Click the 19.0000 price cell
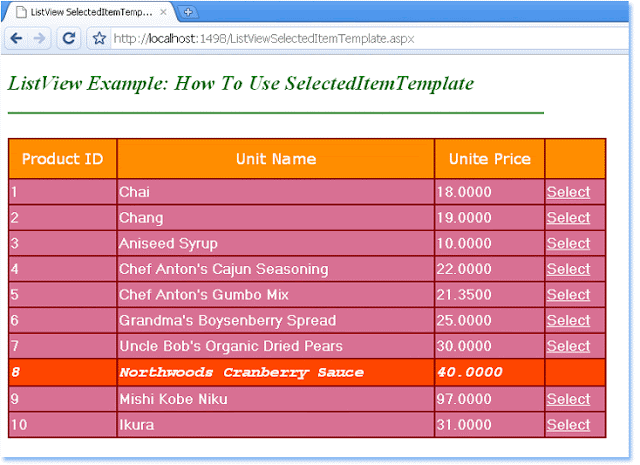The height and width of the screenshot is (465, 640). [490, 218]
